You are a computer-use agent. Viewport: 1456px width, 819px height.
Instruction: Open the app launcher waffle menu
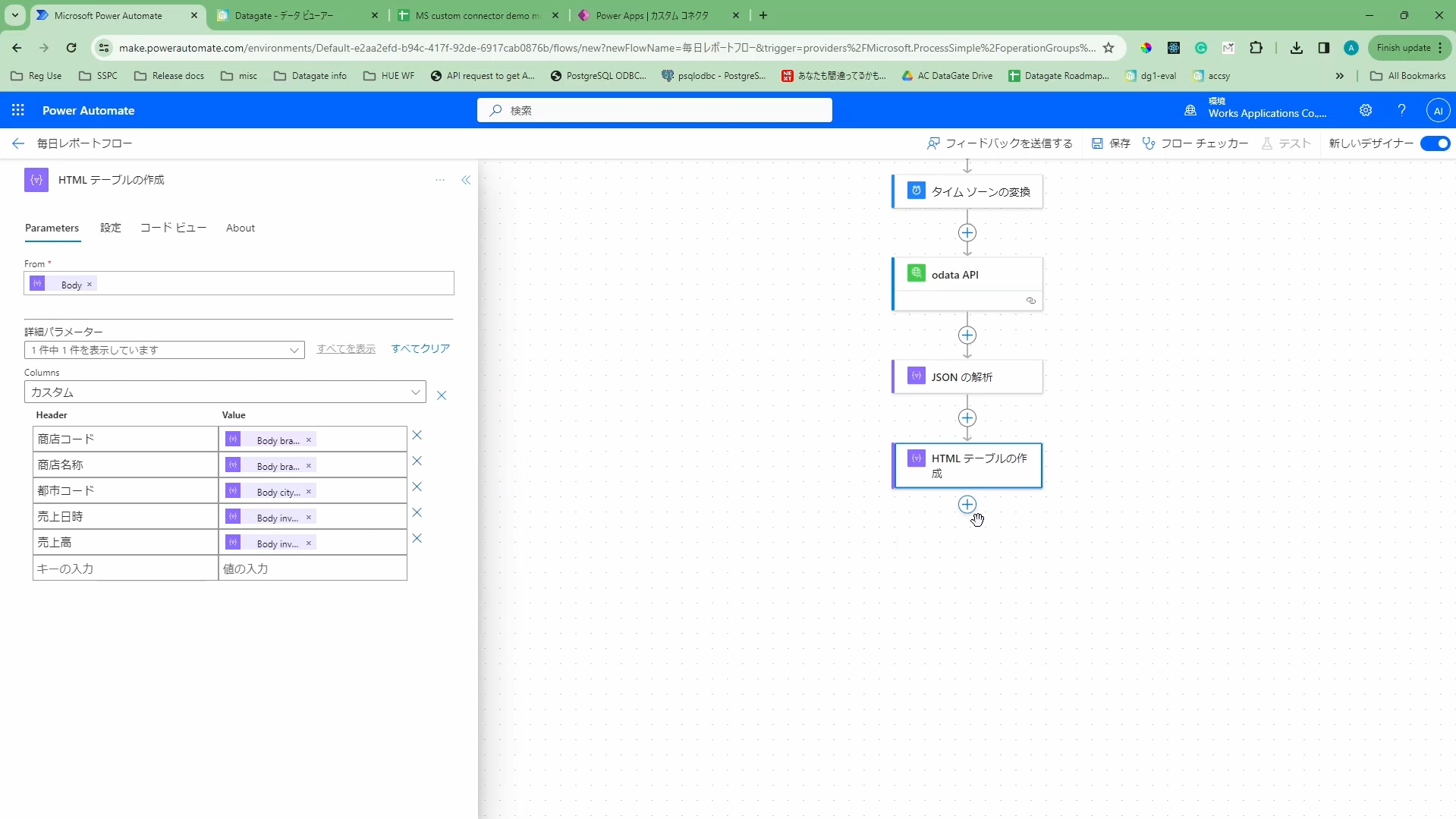coord(18,110)
